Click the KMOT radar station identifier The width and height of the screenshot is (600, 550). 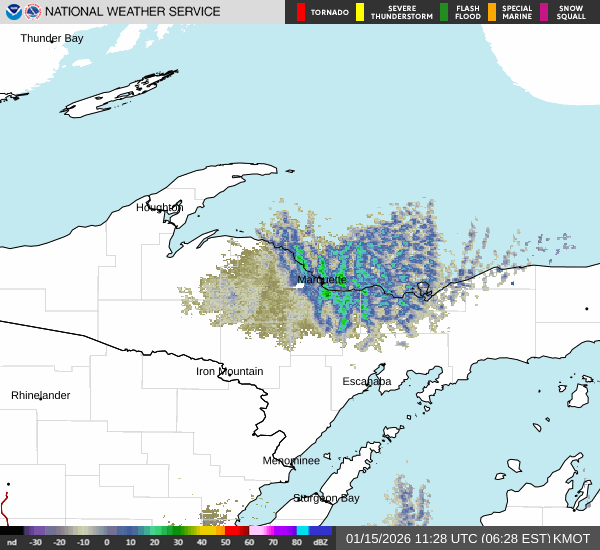pos(572,538)
